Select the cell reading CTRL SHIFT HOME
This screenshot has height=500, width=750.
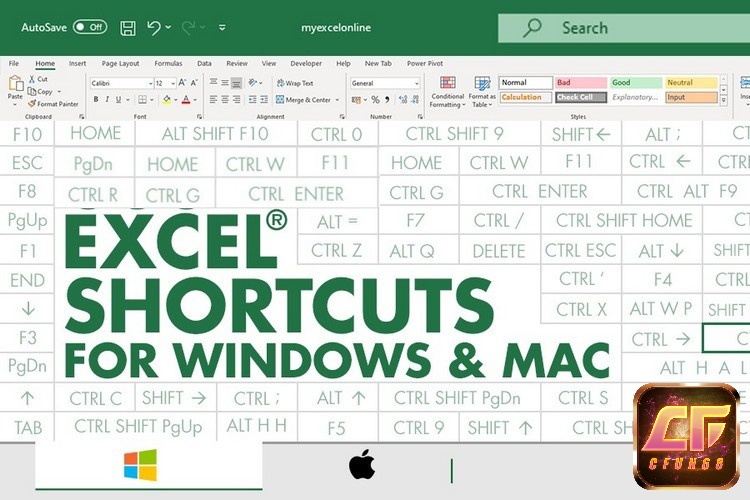(621, 221)
